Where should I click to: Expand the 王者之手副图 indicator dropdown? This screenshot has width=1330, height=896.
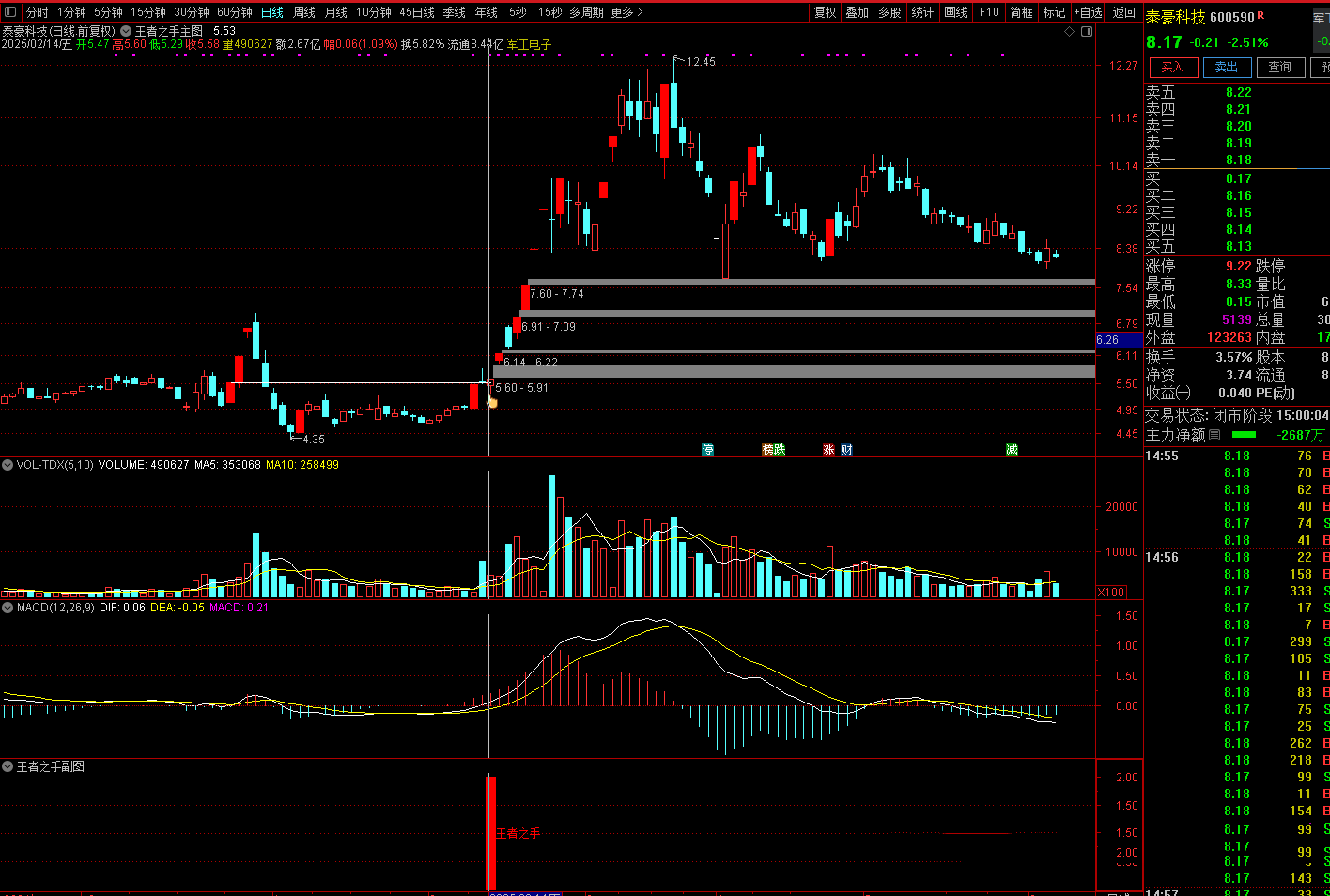tap(8, 767)
